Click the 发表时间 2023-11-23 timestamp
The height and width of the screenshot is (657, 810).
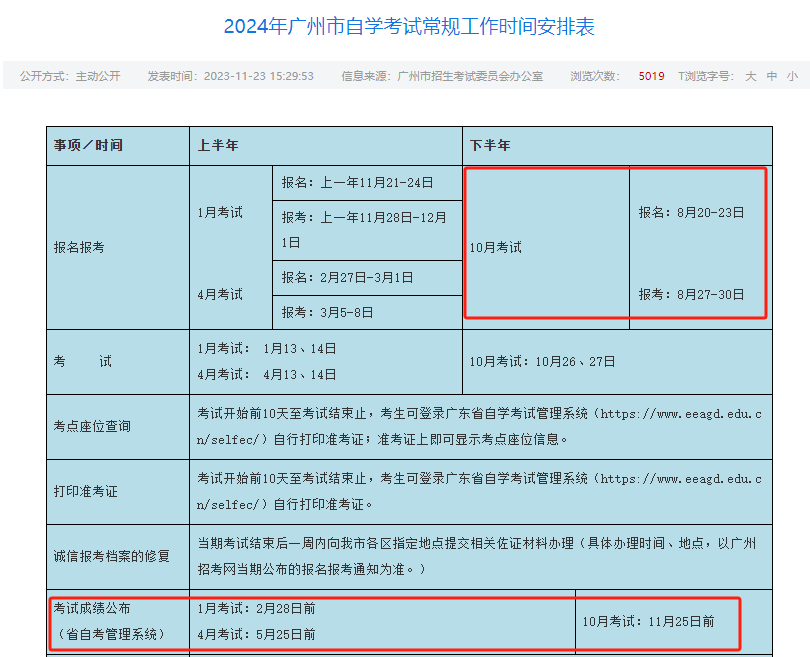coord(230,76)
